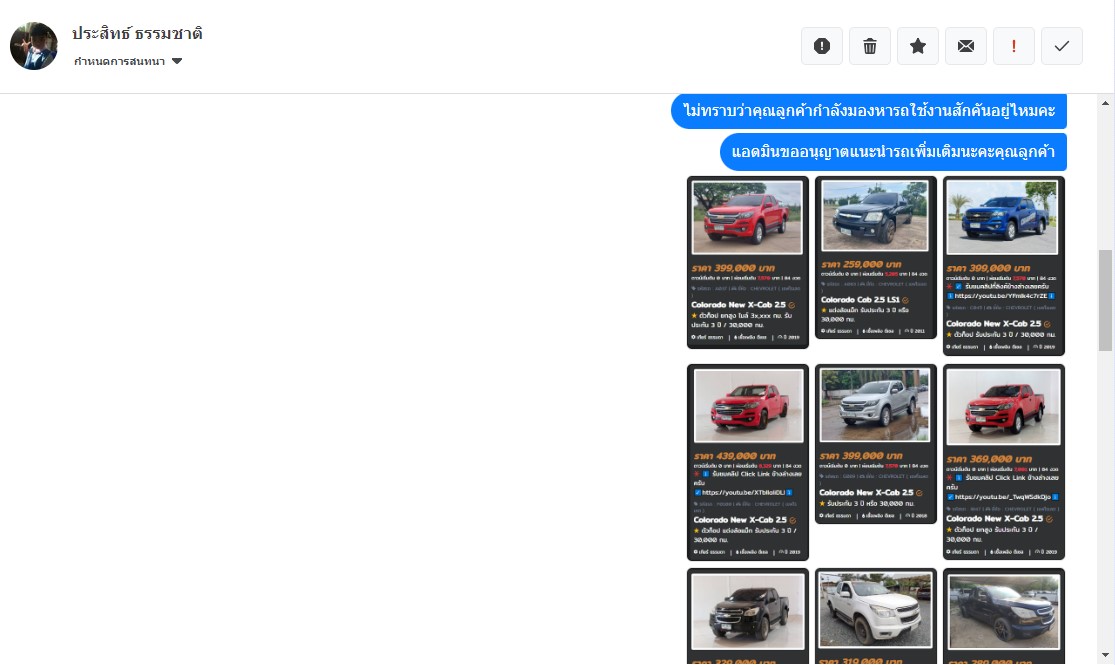Screen dimensions: 1115x665
Task: Open black pickup card in bottom row
Action: point(747,616)
